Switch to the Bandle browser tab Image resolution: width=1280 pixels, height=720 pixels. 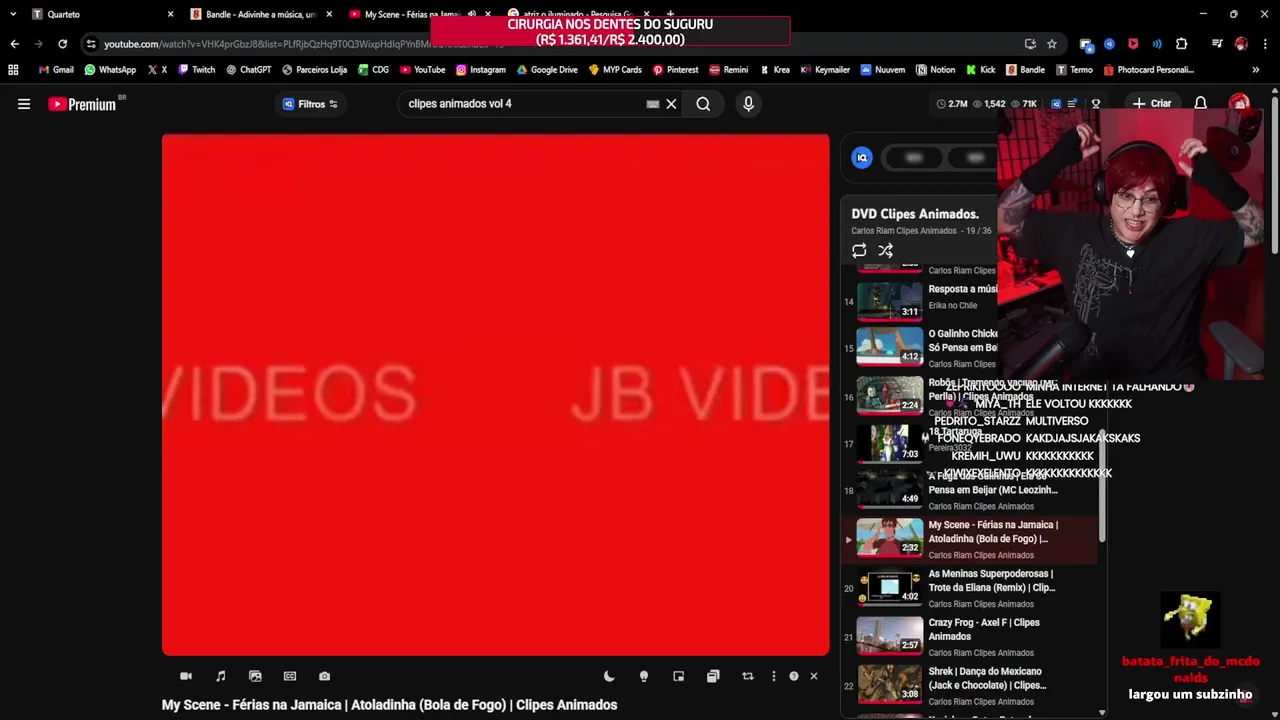click(262, 14)
